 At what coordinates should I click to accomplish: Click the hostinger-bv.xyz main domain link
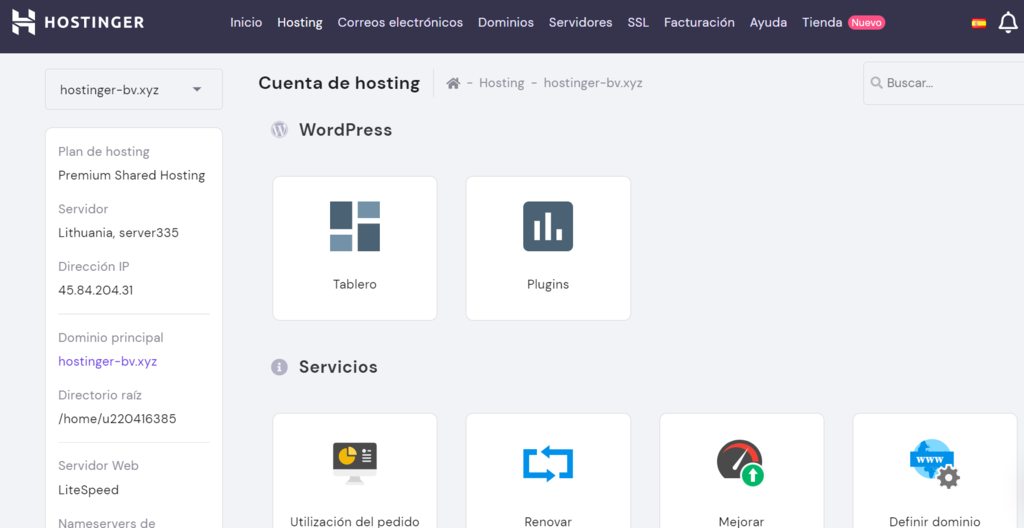108,361
